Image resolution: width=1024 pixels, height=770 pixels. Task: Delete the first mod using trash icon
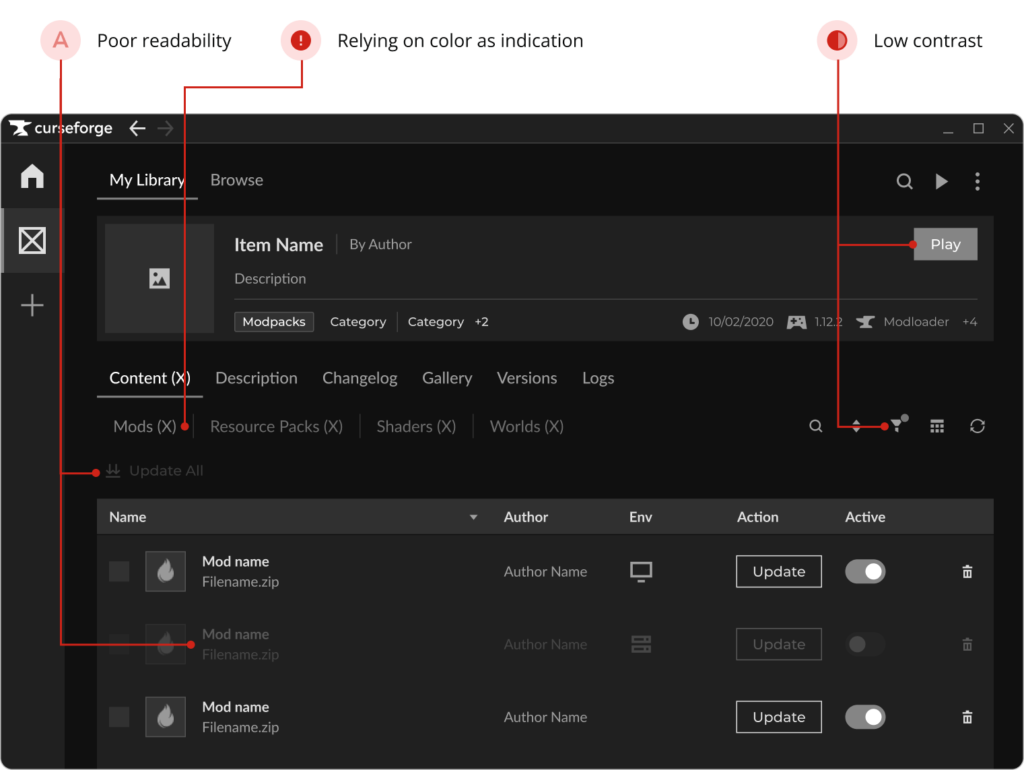pos(967,572)
